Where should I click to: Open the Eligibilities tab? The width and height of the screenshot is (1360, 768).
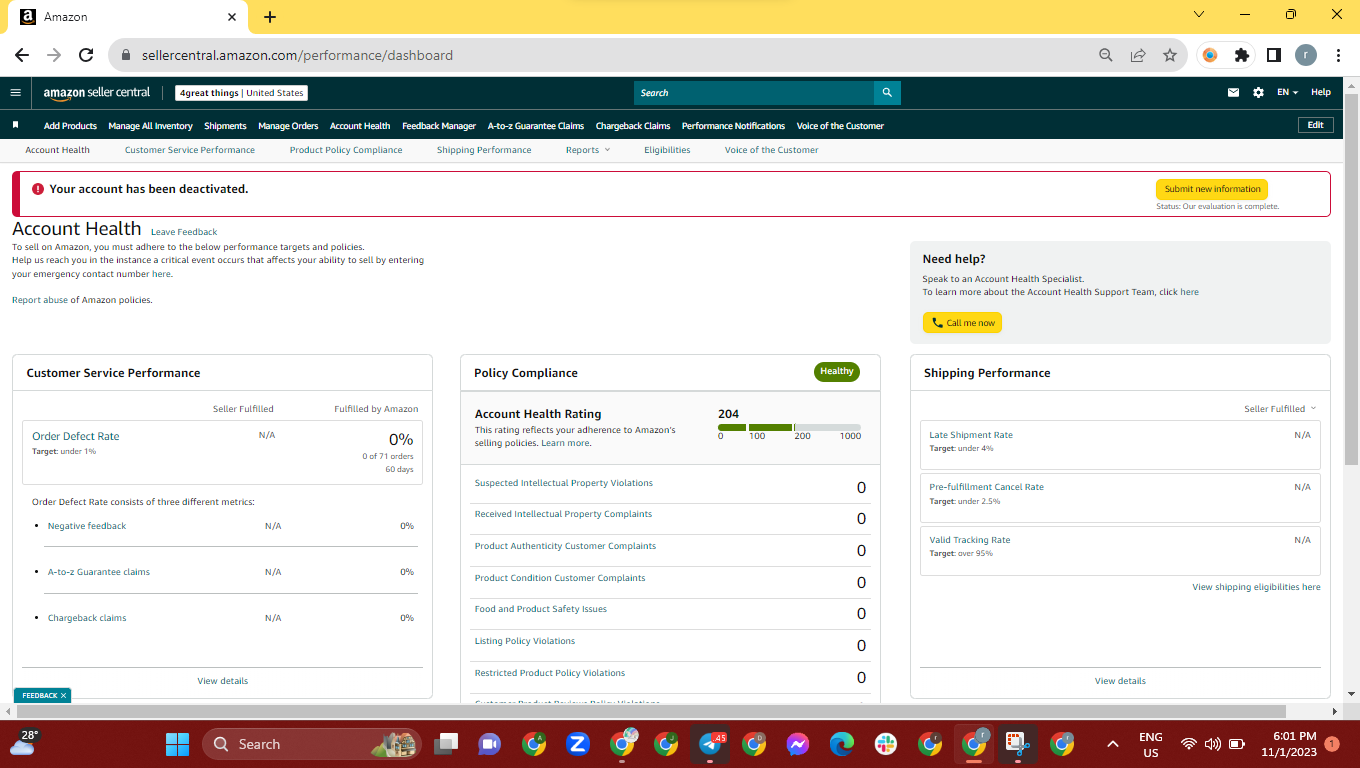tap(667, 150)
